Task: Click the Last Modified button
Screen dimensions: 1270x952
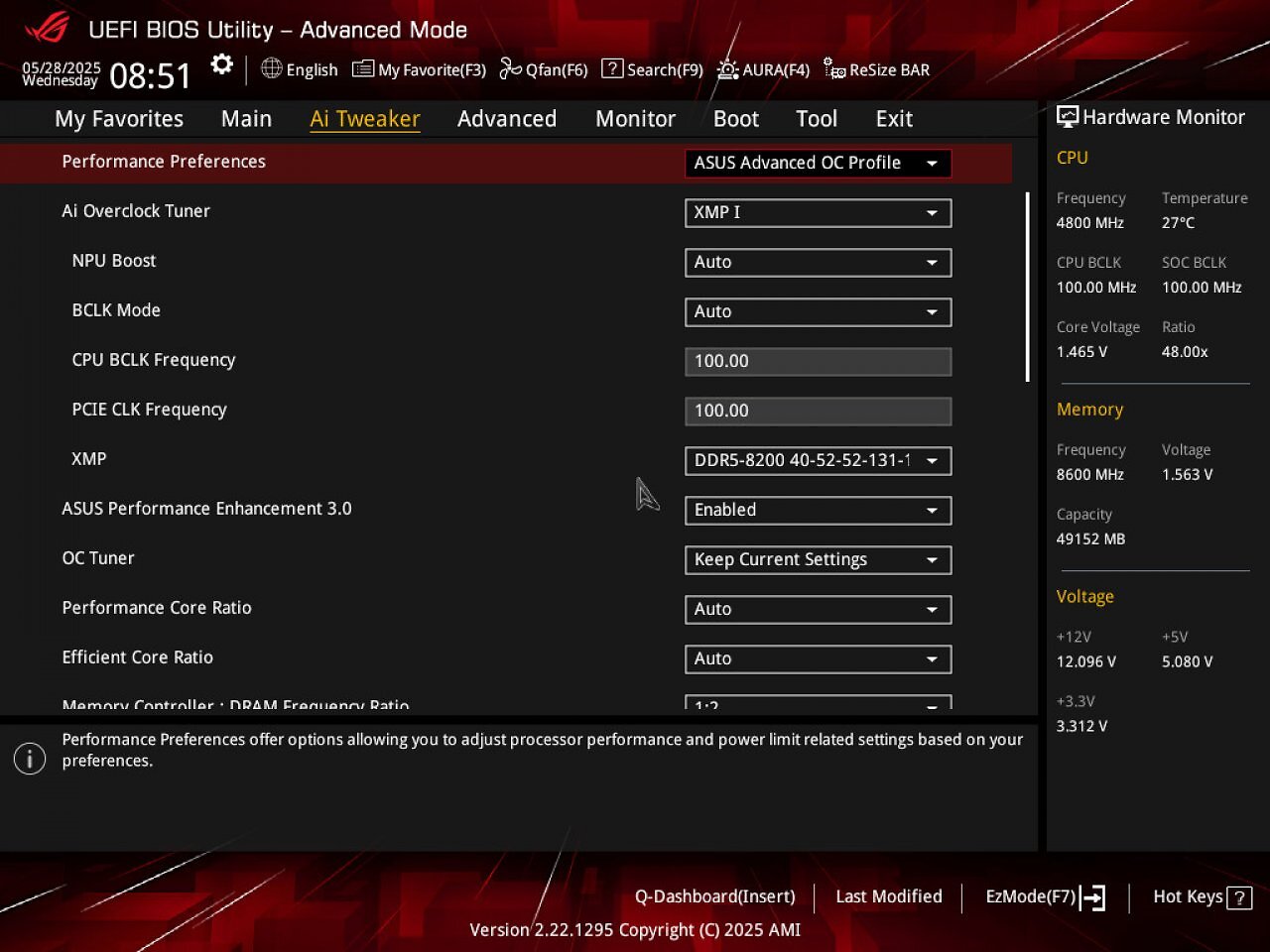Action: [889, 896]
